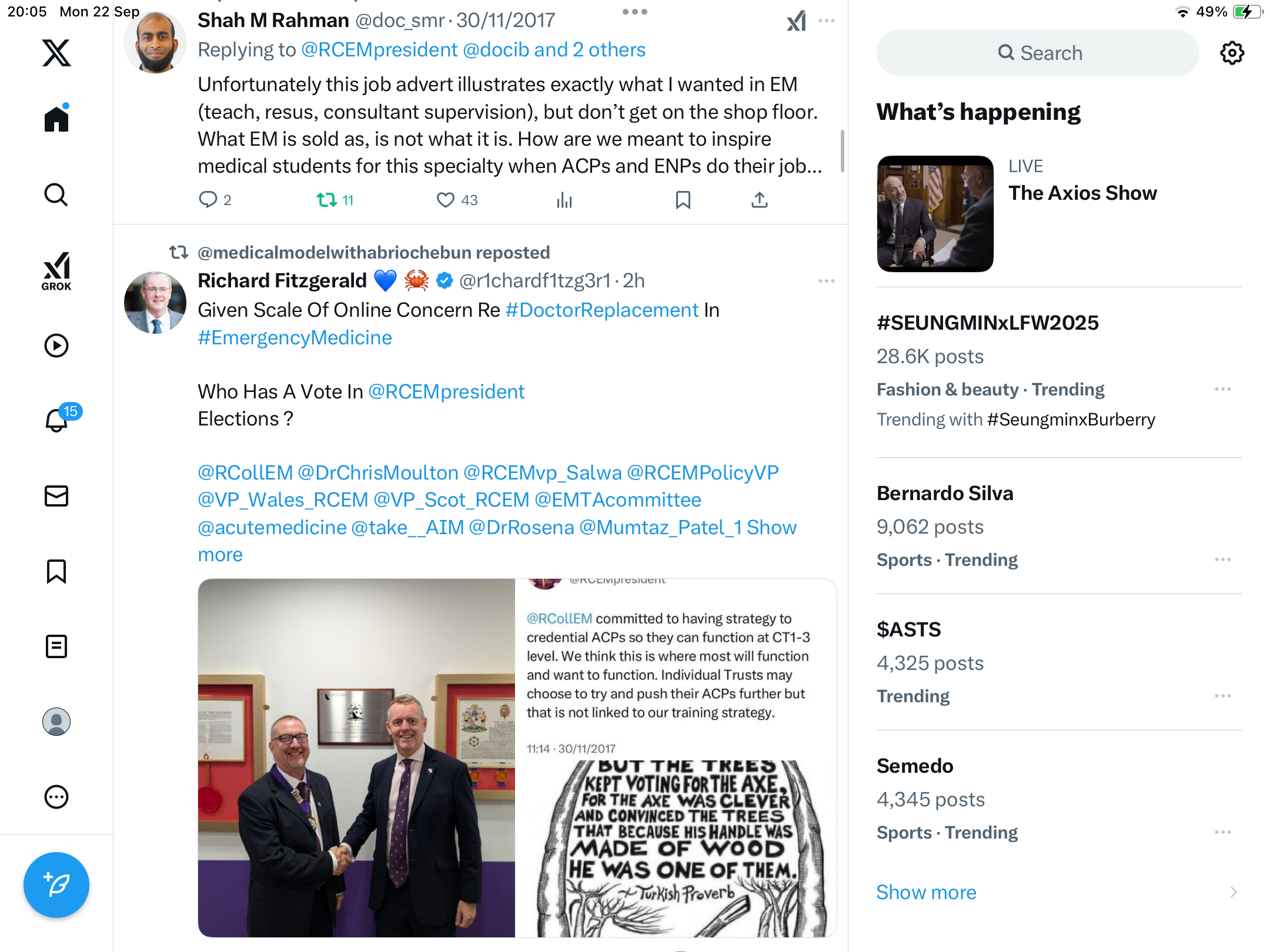Open Messages envelope icon in sidebar
The image size is (1270, 952).
[56, 496]
